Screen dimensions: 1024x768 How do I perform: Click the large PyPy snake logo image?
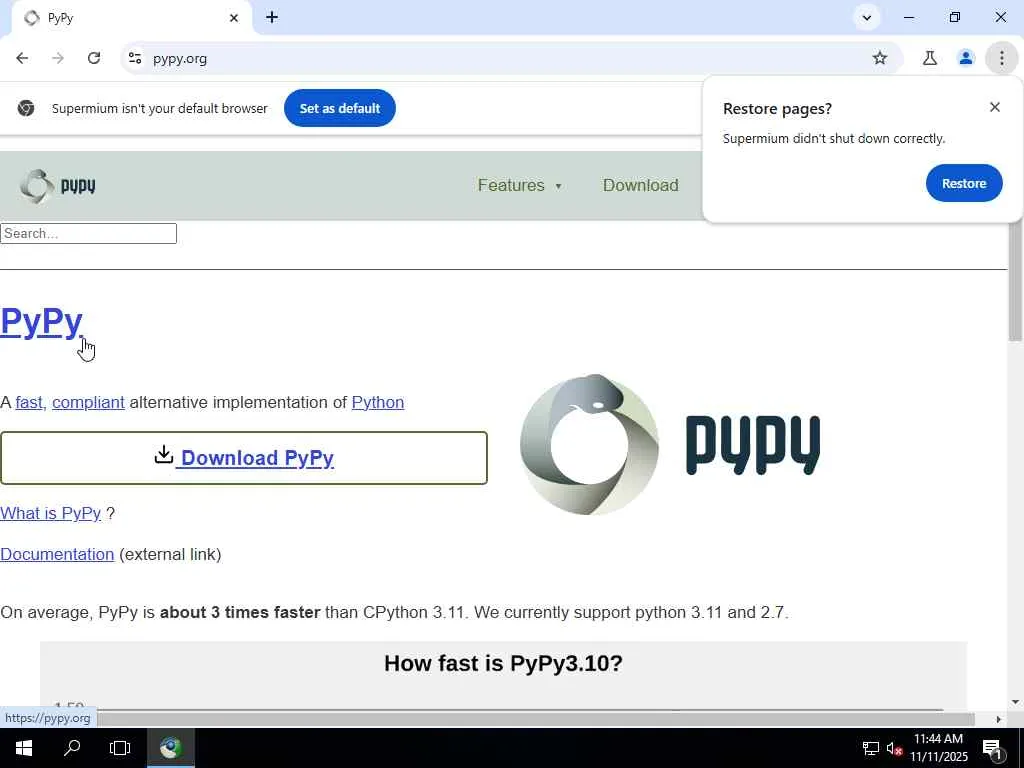(x=670, y=445)
